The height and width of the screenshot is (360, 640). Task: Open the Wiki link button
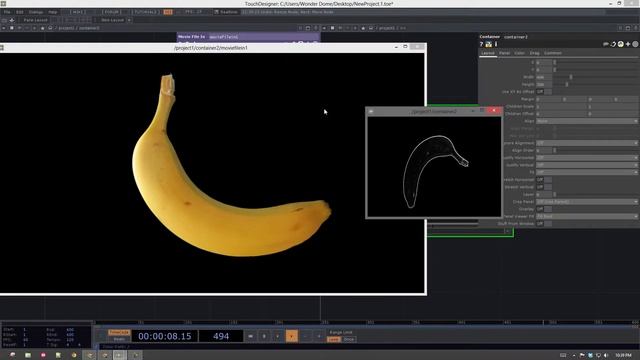78,12
